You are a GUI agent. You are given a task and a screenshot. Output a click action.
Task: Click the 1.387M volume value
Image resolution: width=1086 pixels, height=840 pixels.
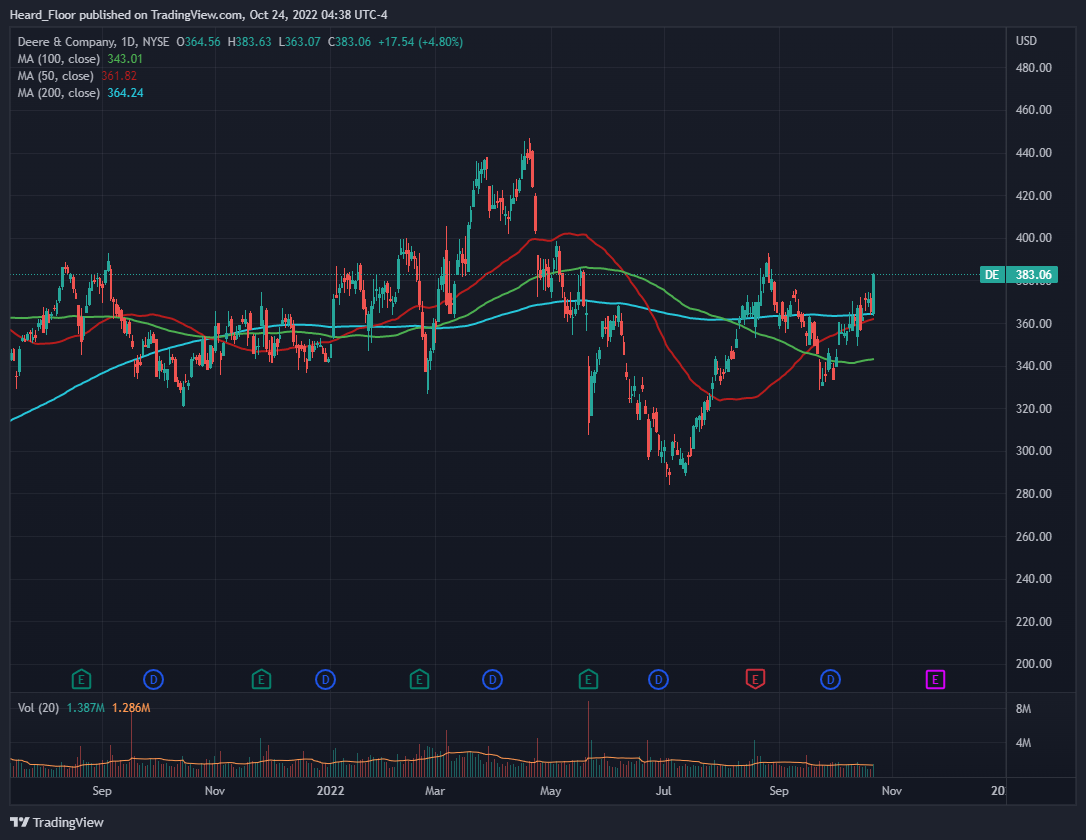[x=85, y=708]
